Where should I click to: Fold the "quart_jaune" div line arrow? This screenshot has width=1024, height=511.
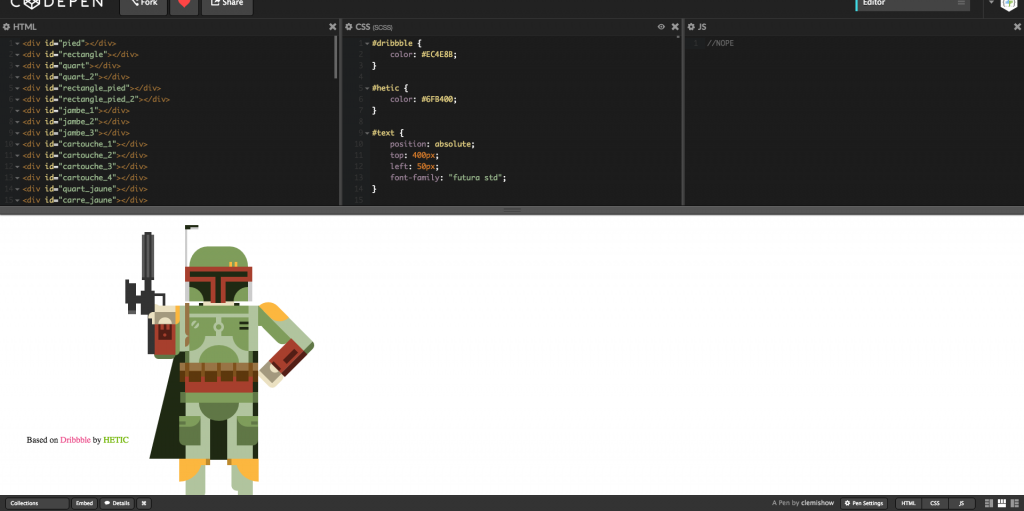(17, 189)
